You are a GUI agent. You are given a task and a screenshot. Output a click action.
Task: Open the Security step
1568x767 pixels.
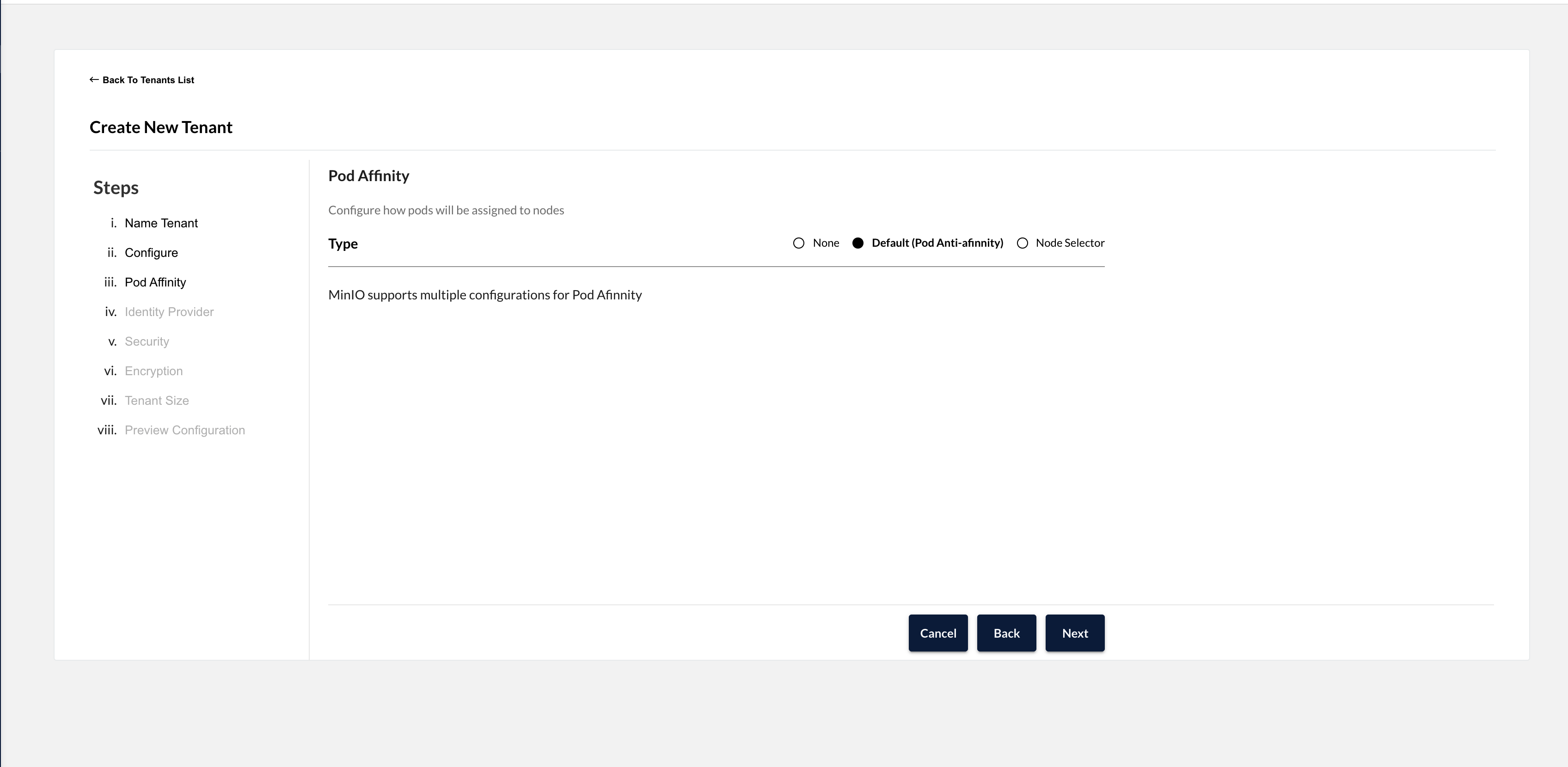pyautogui.click(x=147, y=342)
